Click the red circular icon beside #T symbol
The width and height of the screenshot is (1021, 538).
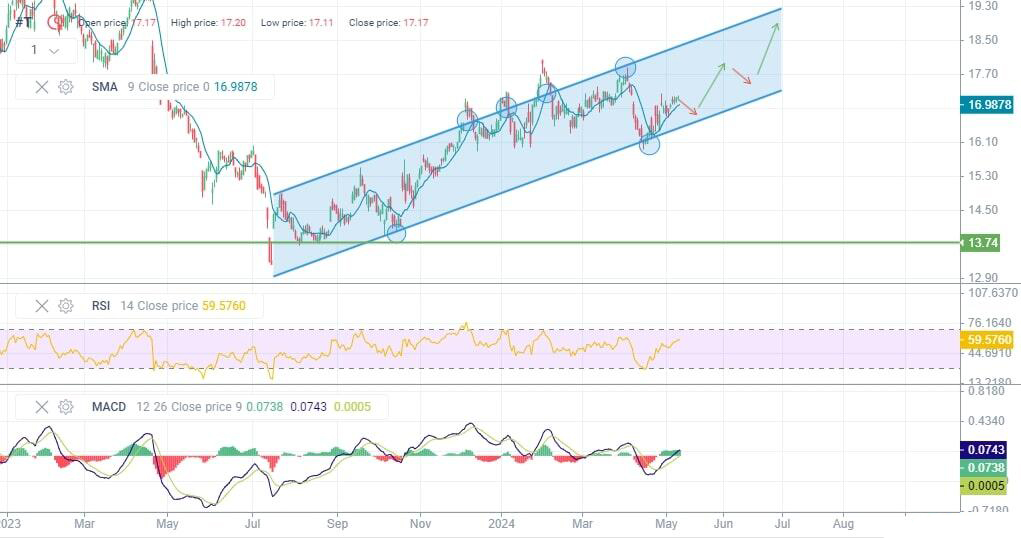click(x=56, y=23)
